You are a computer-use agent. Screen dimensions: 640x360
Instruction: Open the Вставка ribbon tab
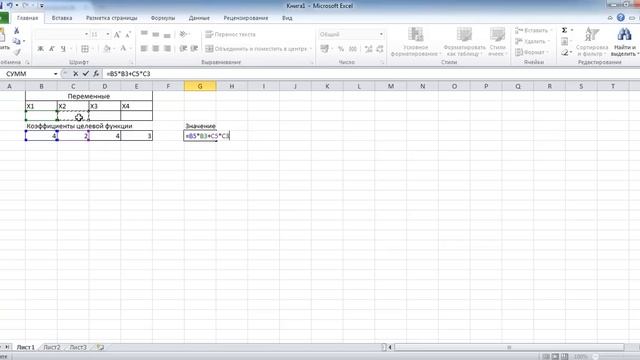tap(62, 18)
